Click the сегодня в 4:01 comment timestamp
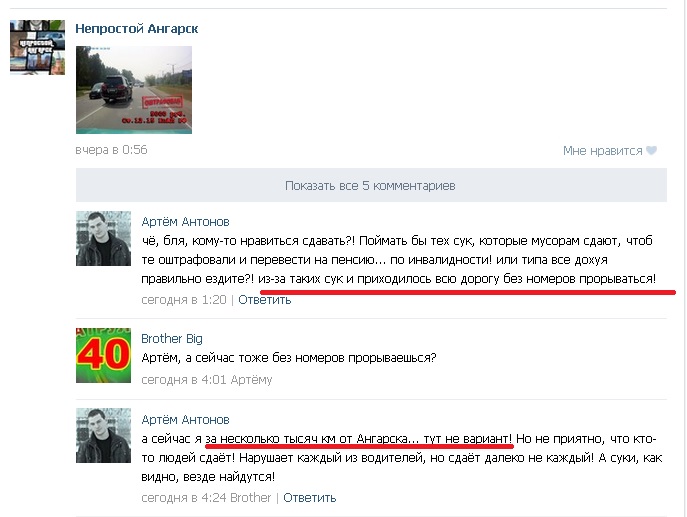Viewport: 687px width, 517px height. pyautogui.click(x=184, y=380)
